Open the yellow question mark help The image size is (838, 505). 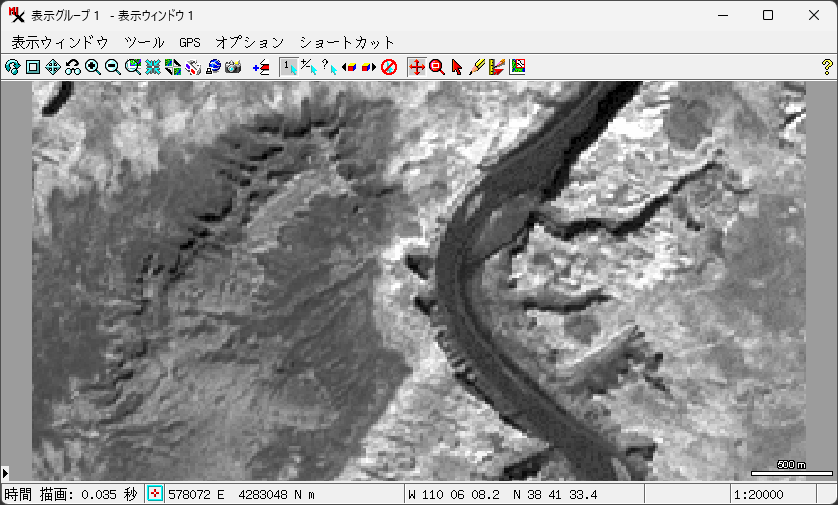(x=826, y=67)
